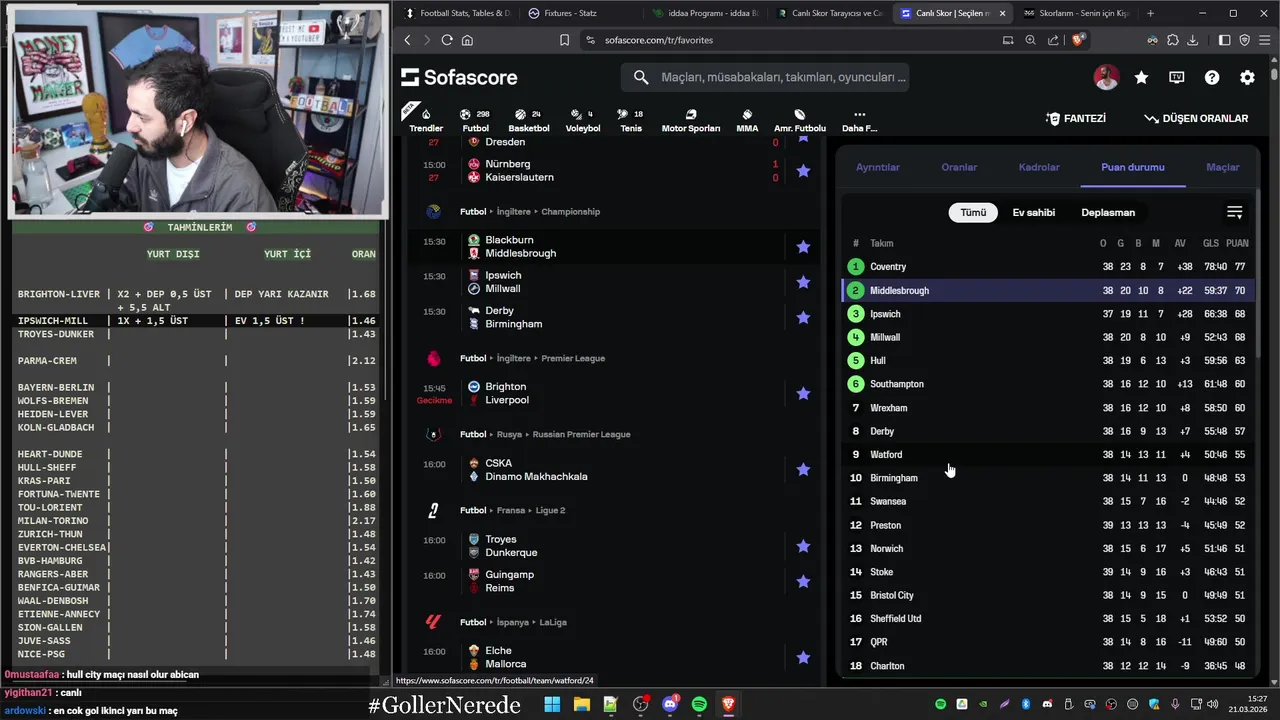The height and width of the screenshot is (720, 1280).
Task: Select the Basketbol sport icon
Action: [x=529, y=119]
